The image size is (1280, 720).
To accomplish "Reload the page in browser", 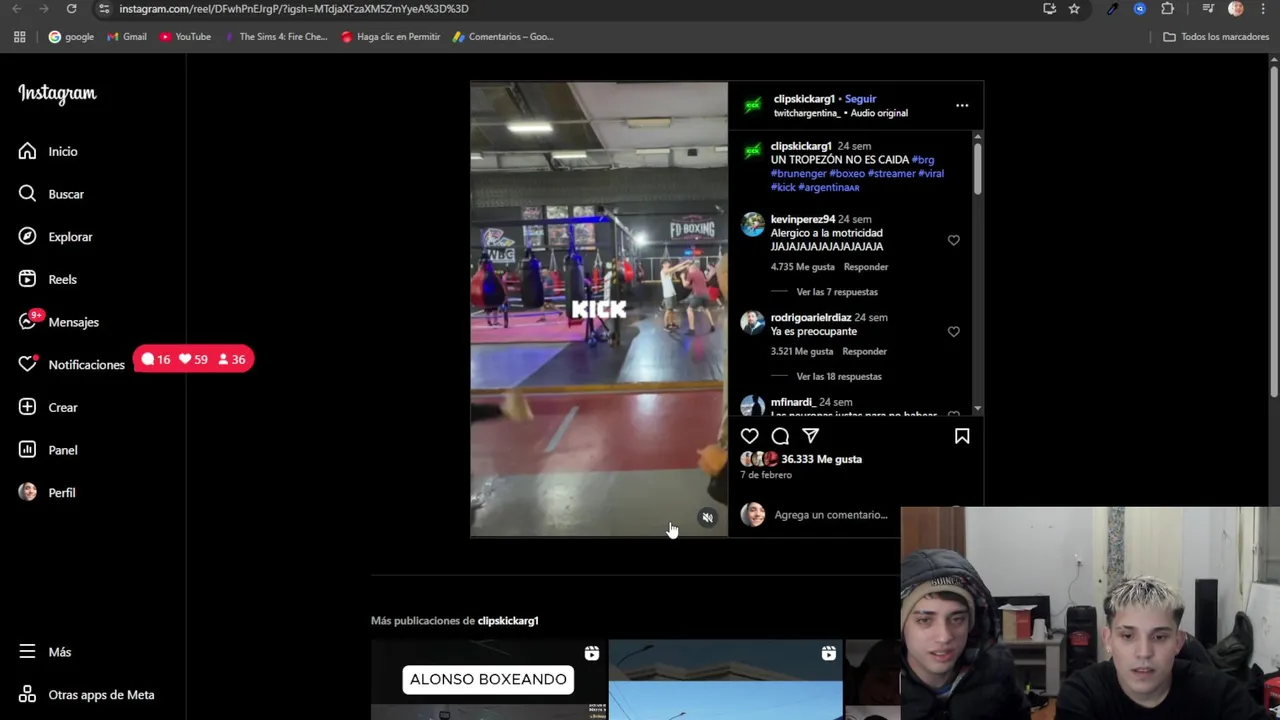I will click(71, 9).
